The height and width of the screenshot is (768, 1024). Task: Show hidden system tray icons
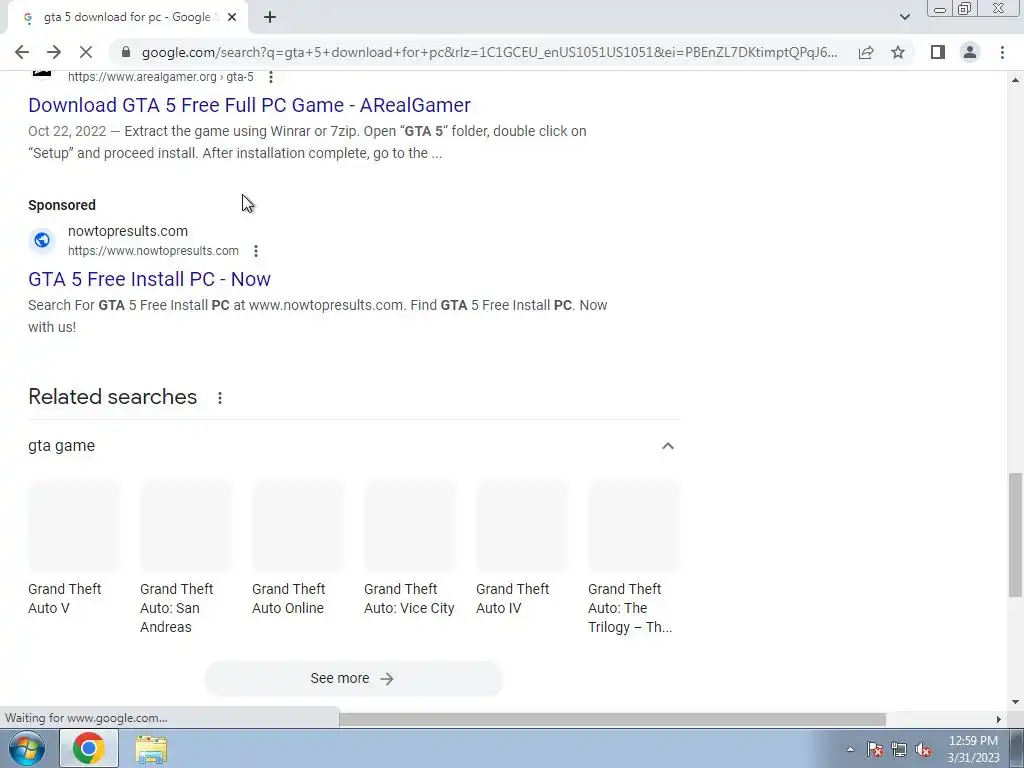850,749
